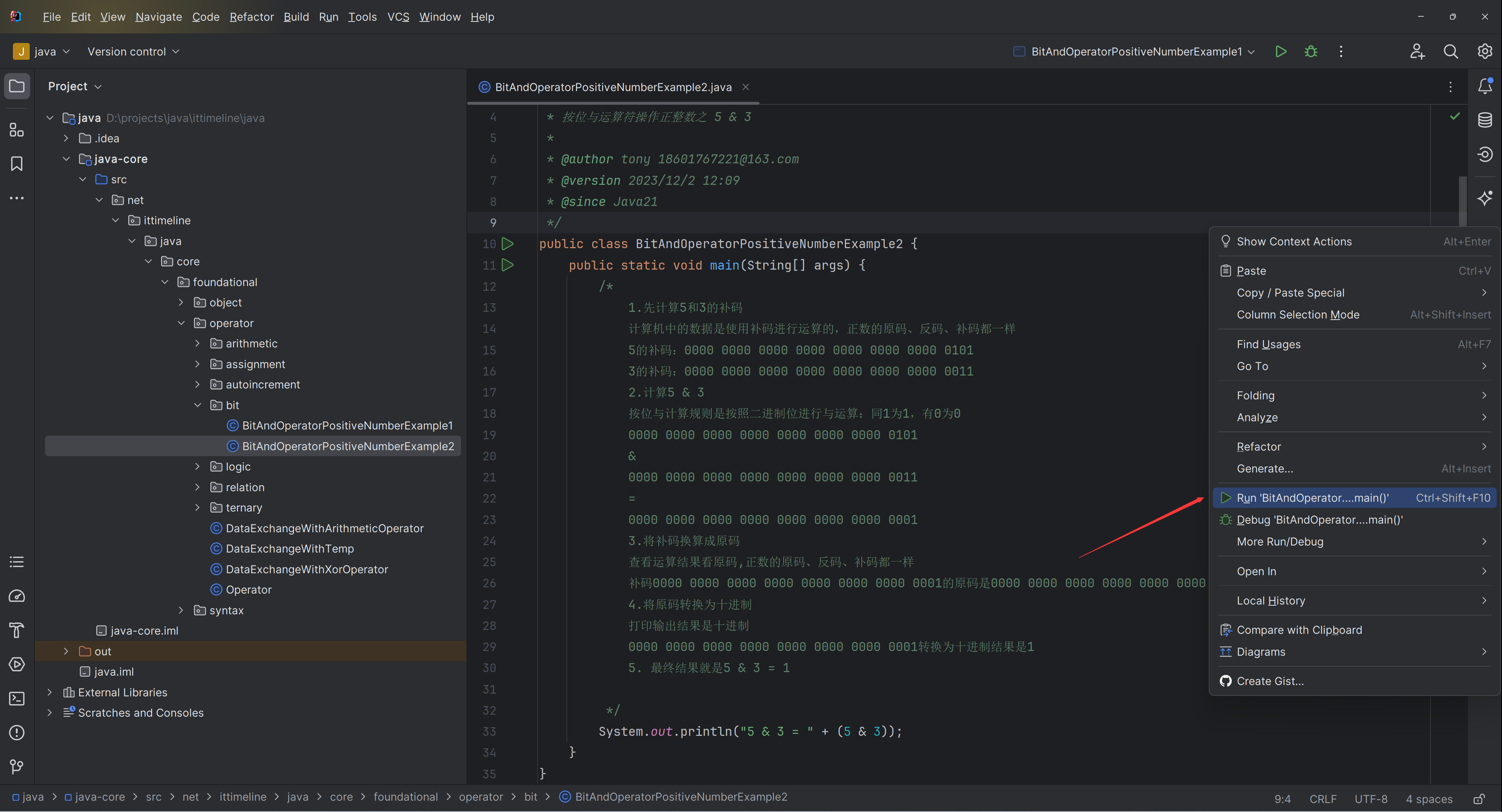Open Find Usages from context menu
This screenshot has width=1502, height=812.
(x=1355, y=344)
